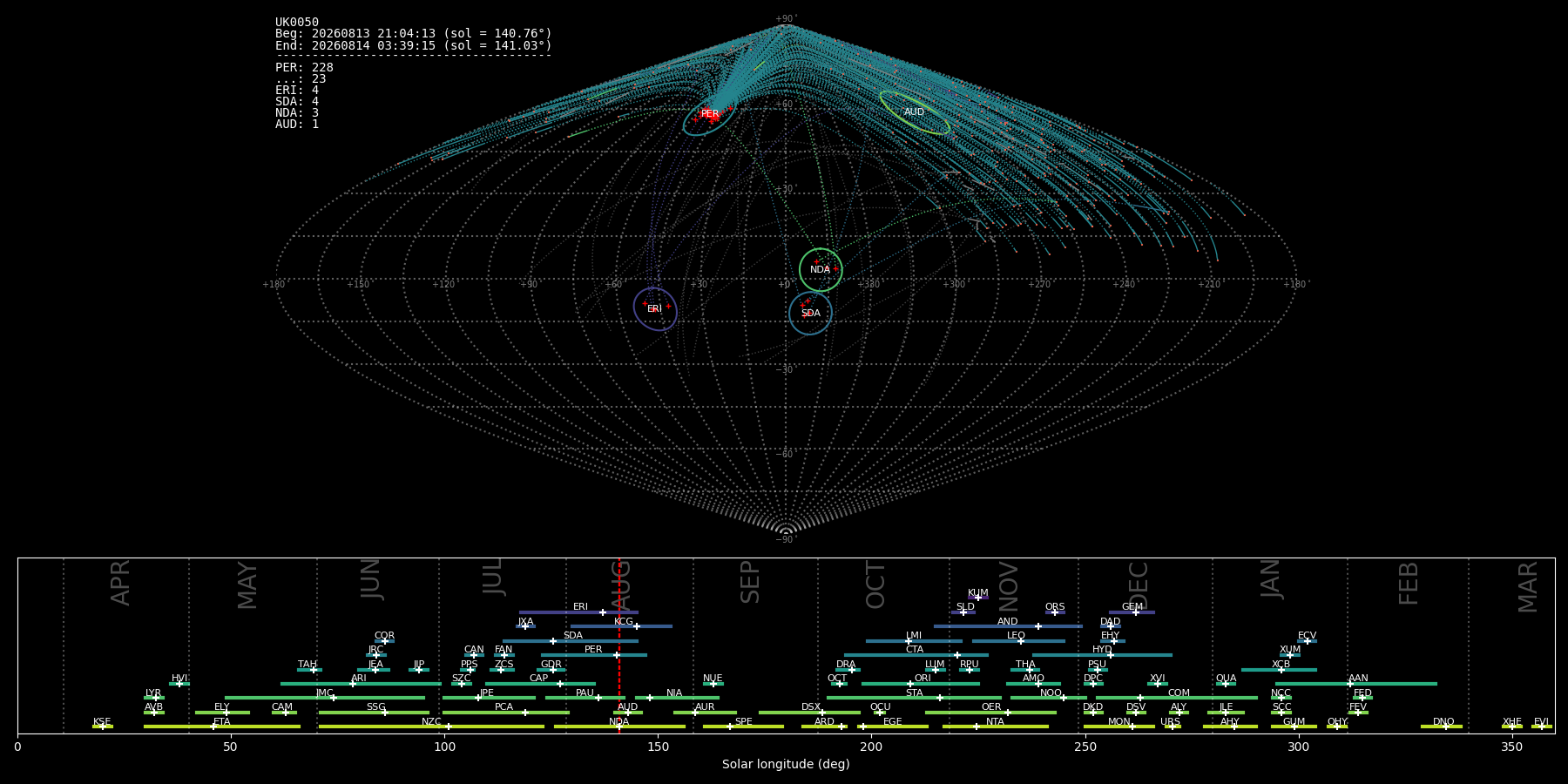Select the SDA radiant circle
The width and height of the screenshot is (1568, 784).
click(810, 313)
